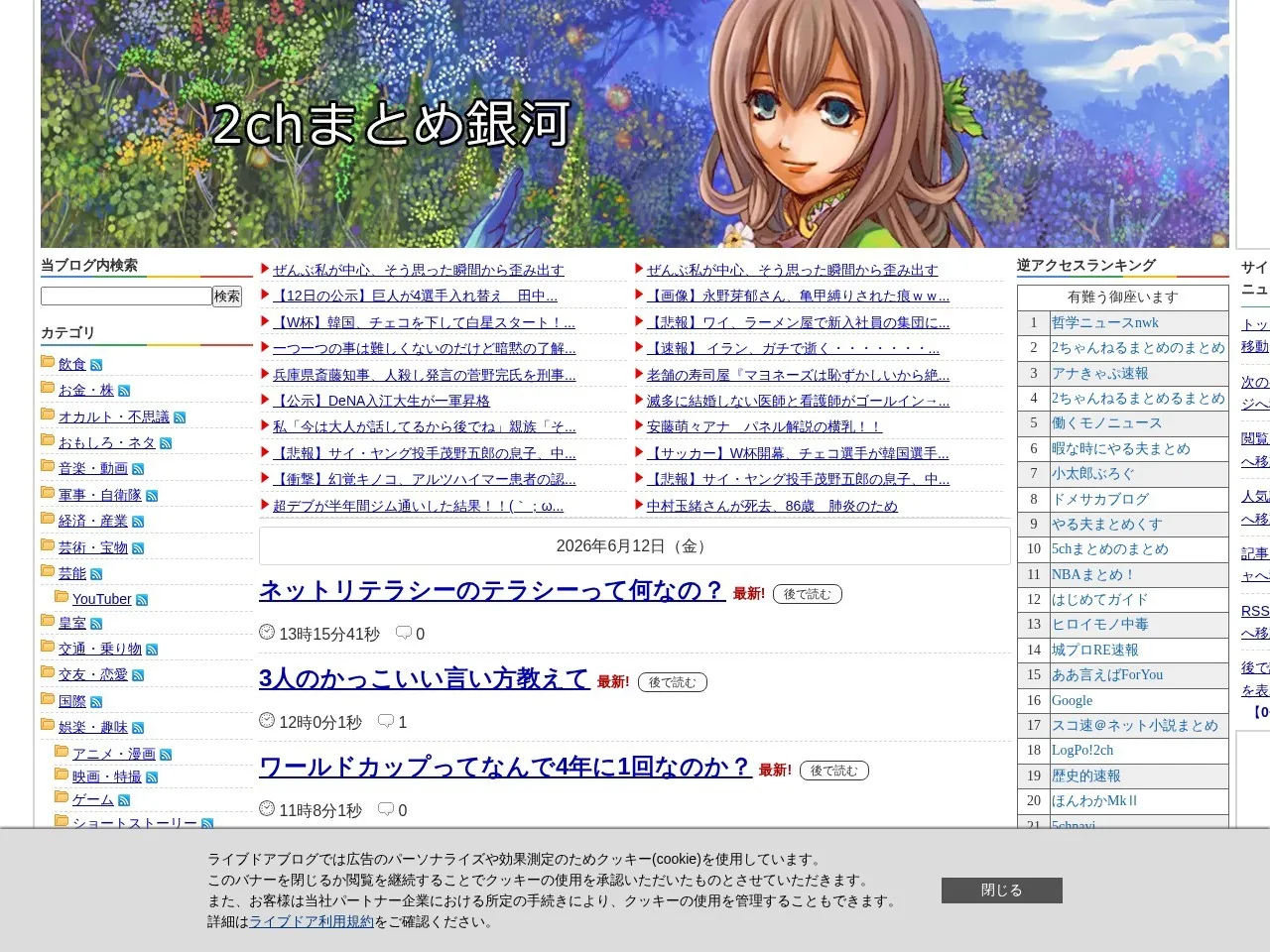Open RSS feed icon next to おもしろ・ネタ
The width and height of the screenshot is (1270, 952).
coord(166,443)
